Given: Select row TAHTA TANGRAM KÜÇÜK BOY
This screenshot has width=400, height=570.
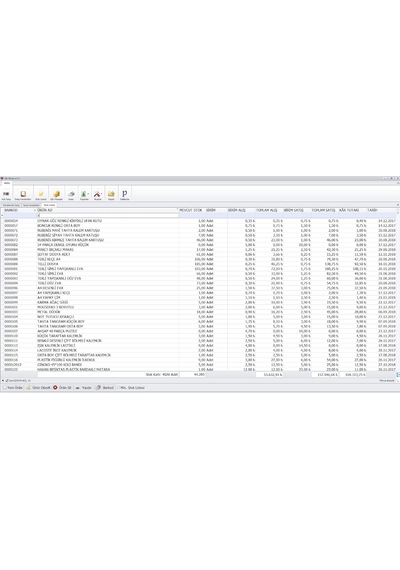Looking at the screenshot, I should coord(200,321).
